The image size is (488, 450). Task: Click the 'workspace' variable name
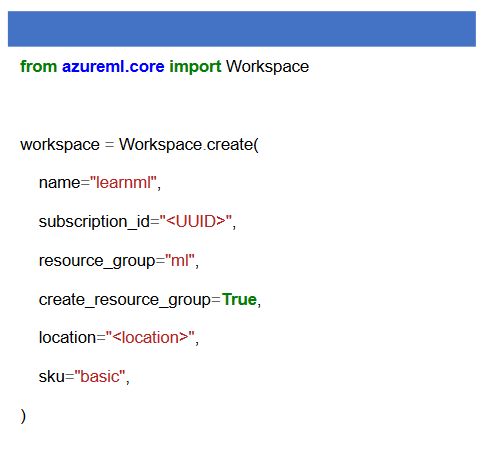pos(60,145)
